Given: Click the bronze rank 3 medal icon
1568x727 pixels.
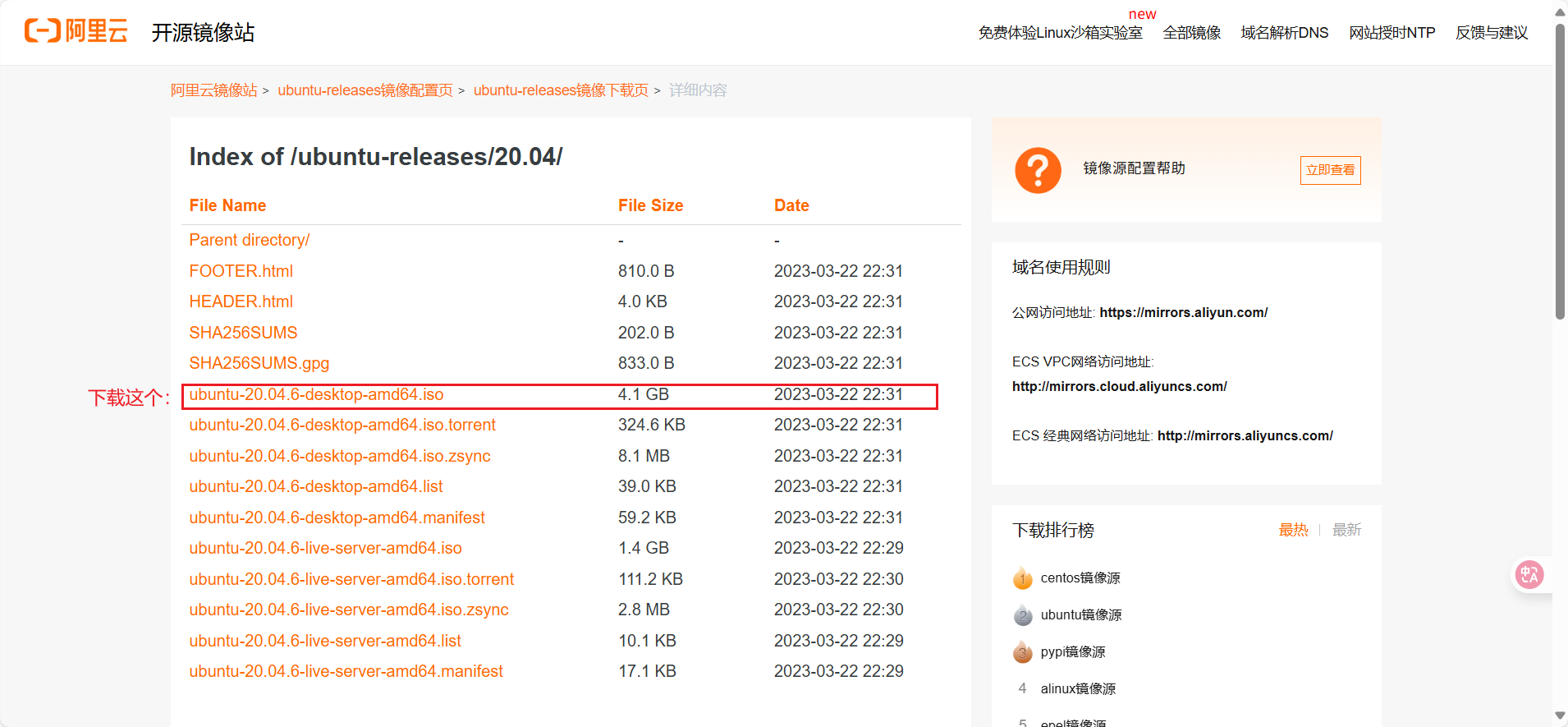Looking at the screenshot, I should click(1022, 652).
